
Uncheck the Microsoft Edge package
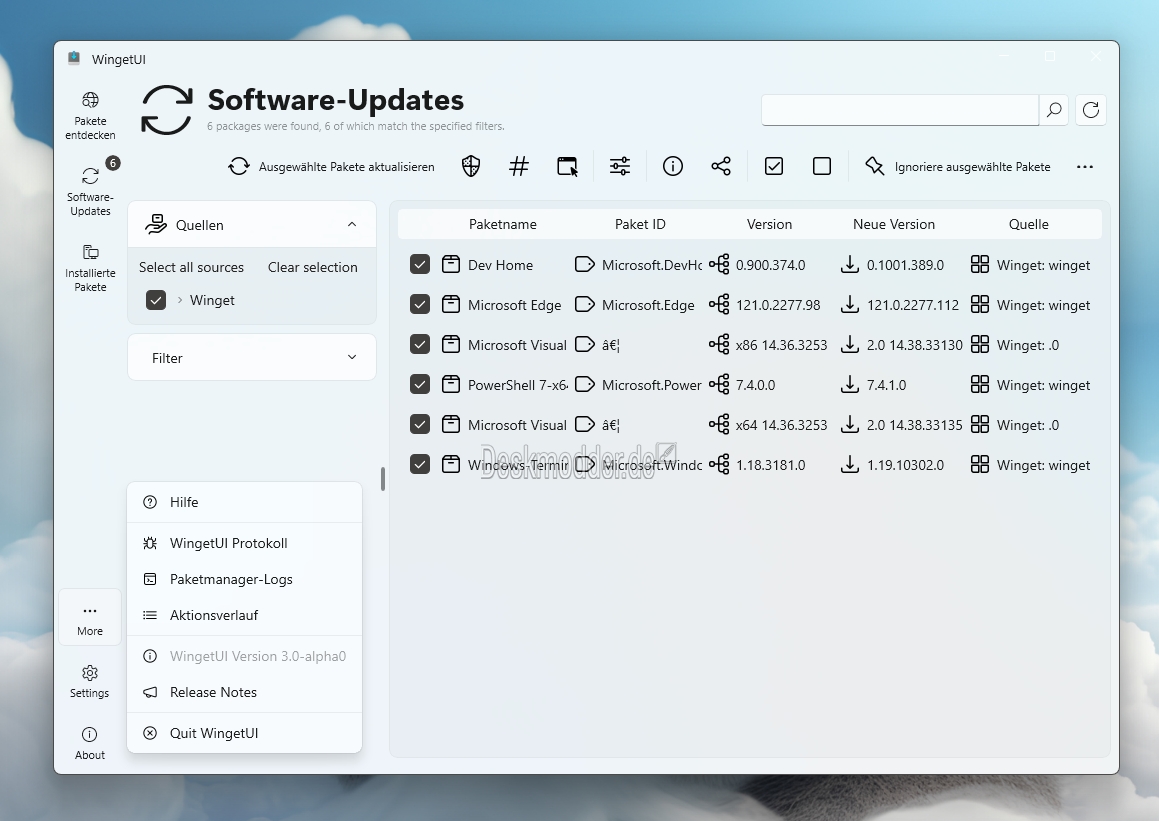pos(420,304)
